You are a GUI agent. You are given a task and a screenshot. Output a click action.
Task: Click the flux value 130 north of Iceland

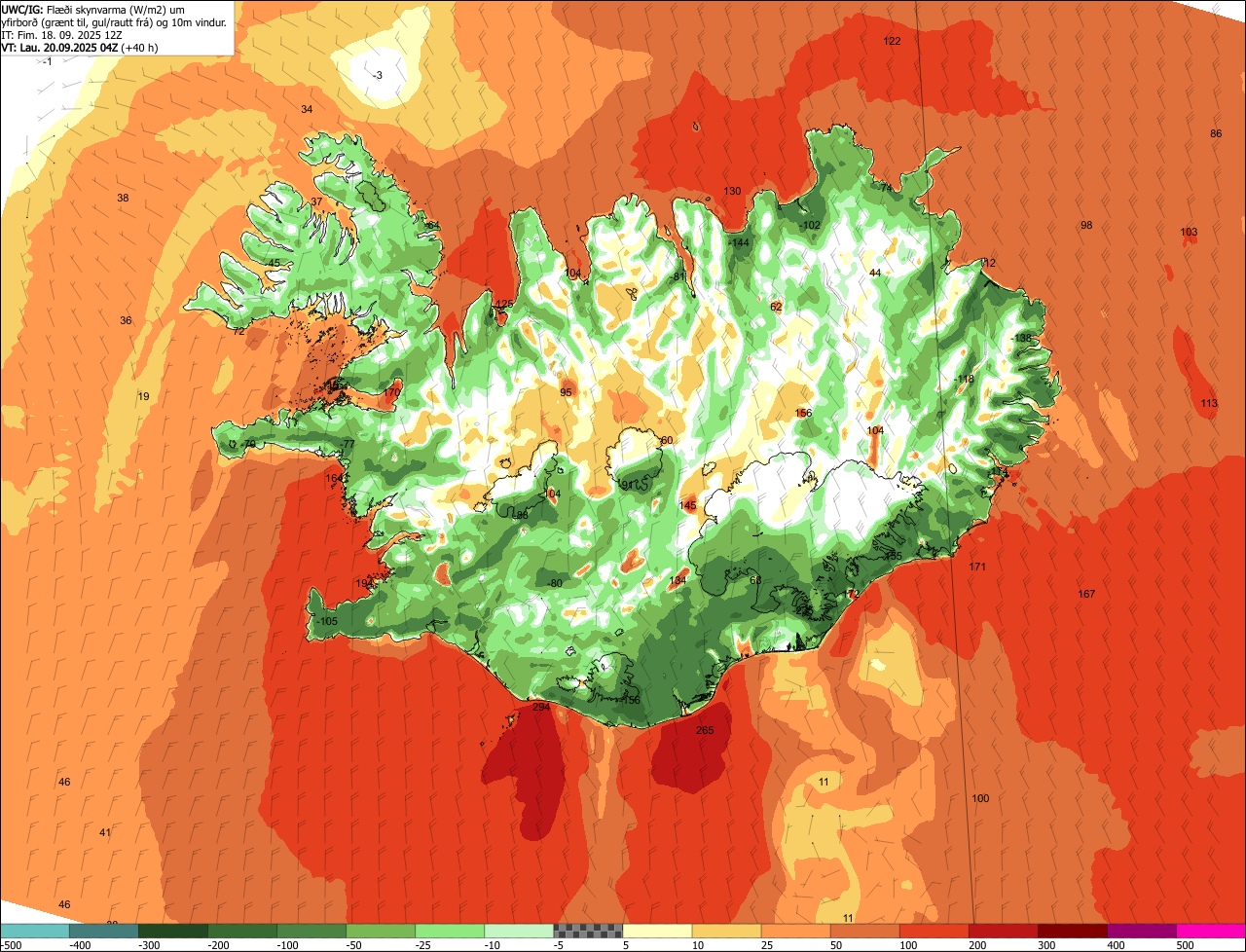(x=732, y=191)
